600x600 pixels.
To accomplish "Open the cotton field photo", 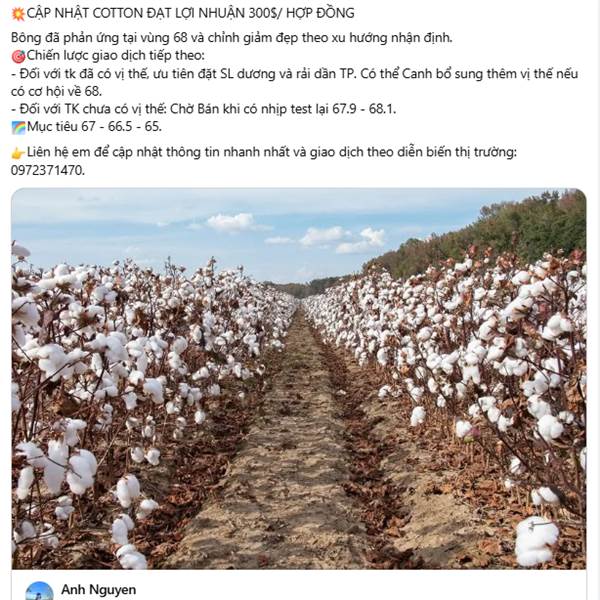I will 298,378.
